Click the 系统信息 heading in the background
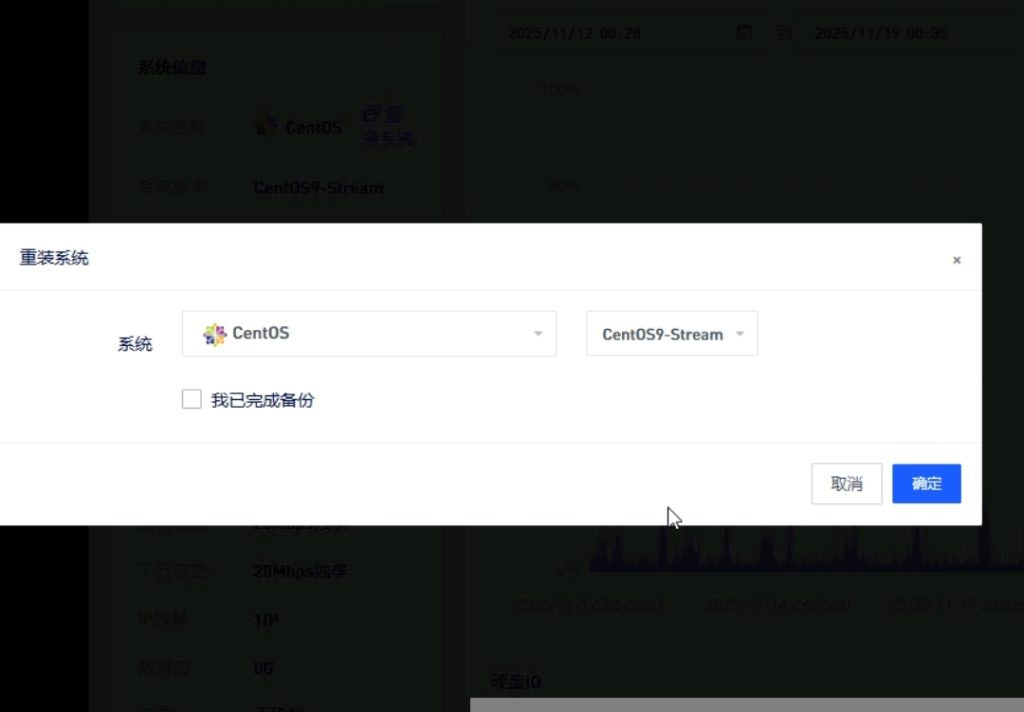Screen dimensions: 1024x712 pos(172,67)
